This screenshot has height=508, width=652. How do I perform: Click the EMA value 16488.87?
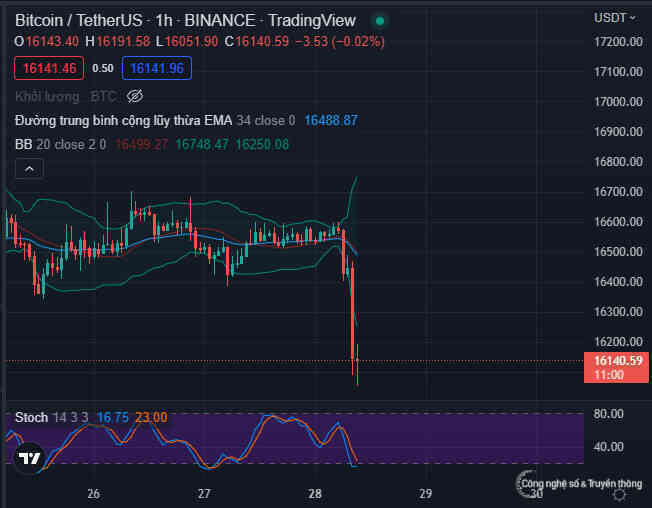(x=331, y=121)
